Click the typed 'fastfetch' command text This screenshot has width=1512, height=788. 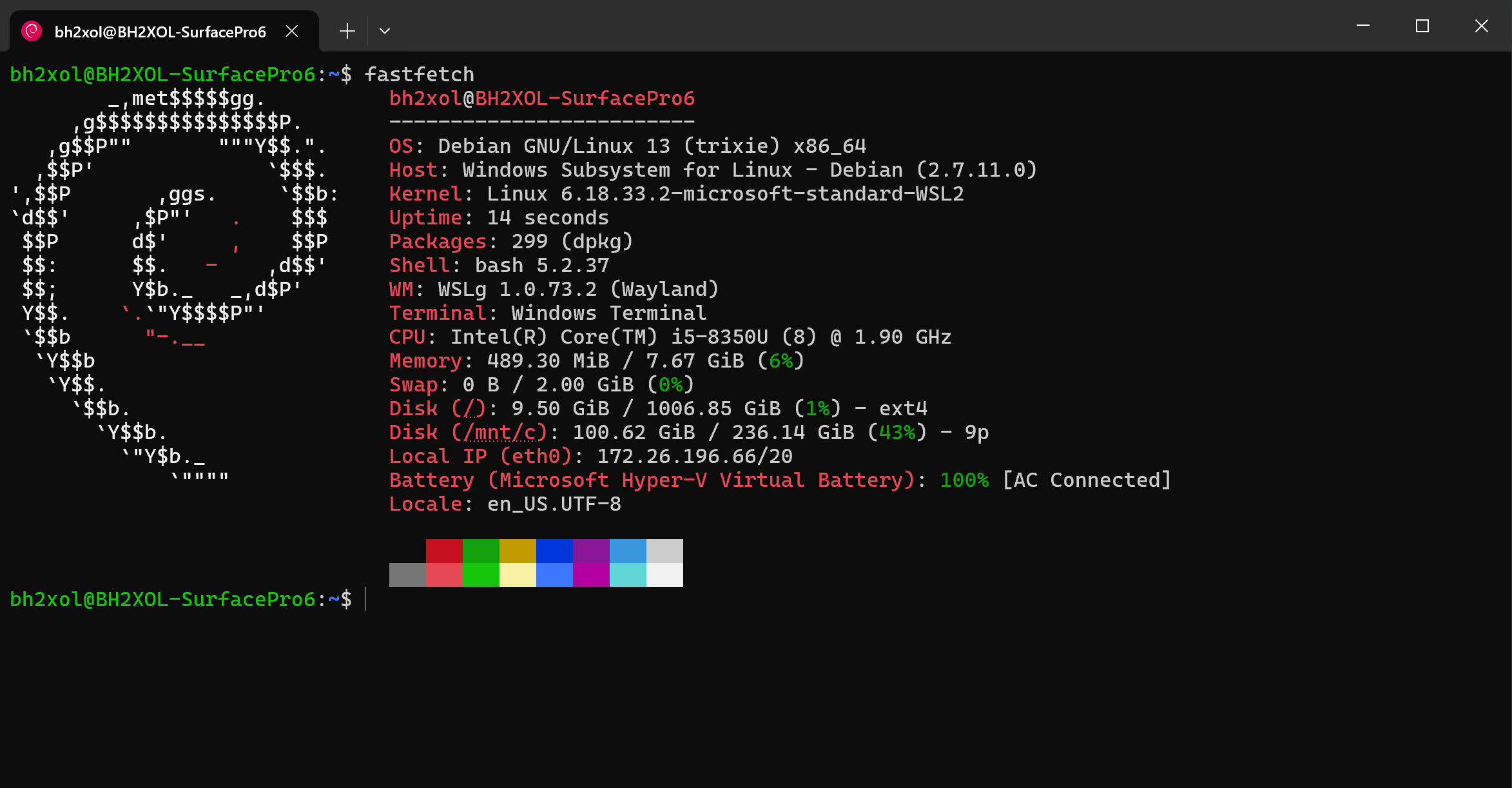click(x=420, y=74)
